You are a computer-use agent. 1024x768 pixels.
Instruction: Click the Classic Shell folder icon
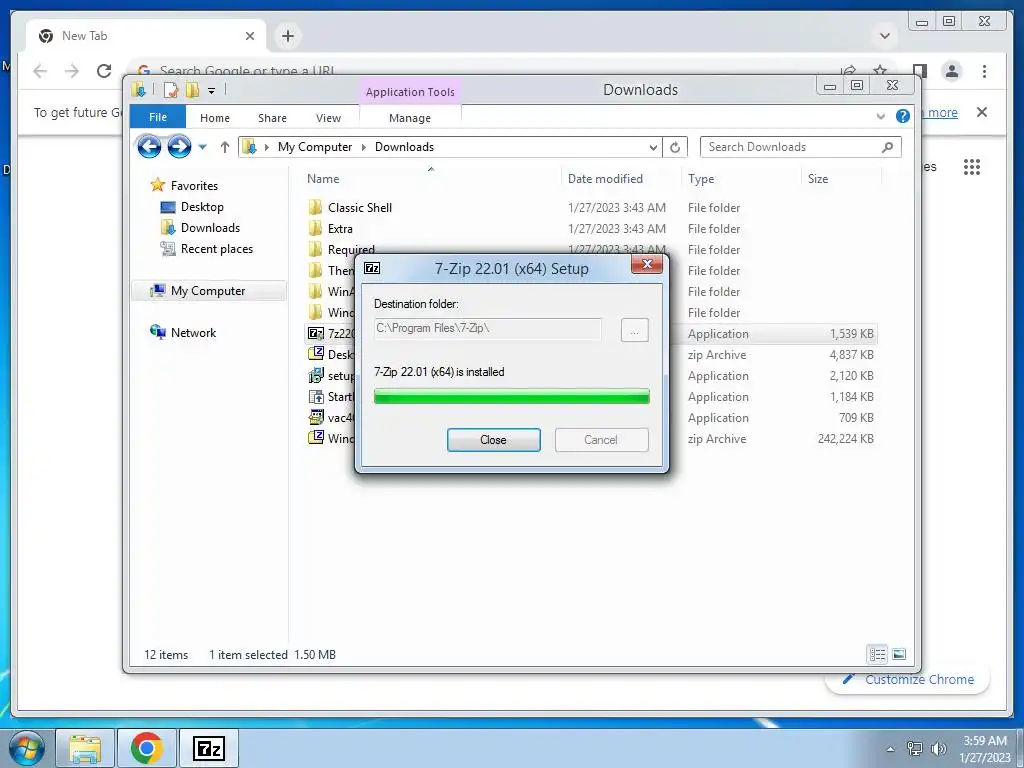(315, 208)
